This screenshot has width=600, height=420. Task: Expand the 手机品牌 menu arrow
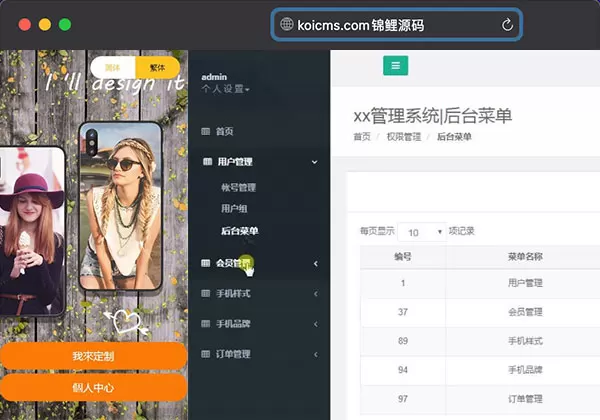[x=316, y=324]
